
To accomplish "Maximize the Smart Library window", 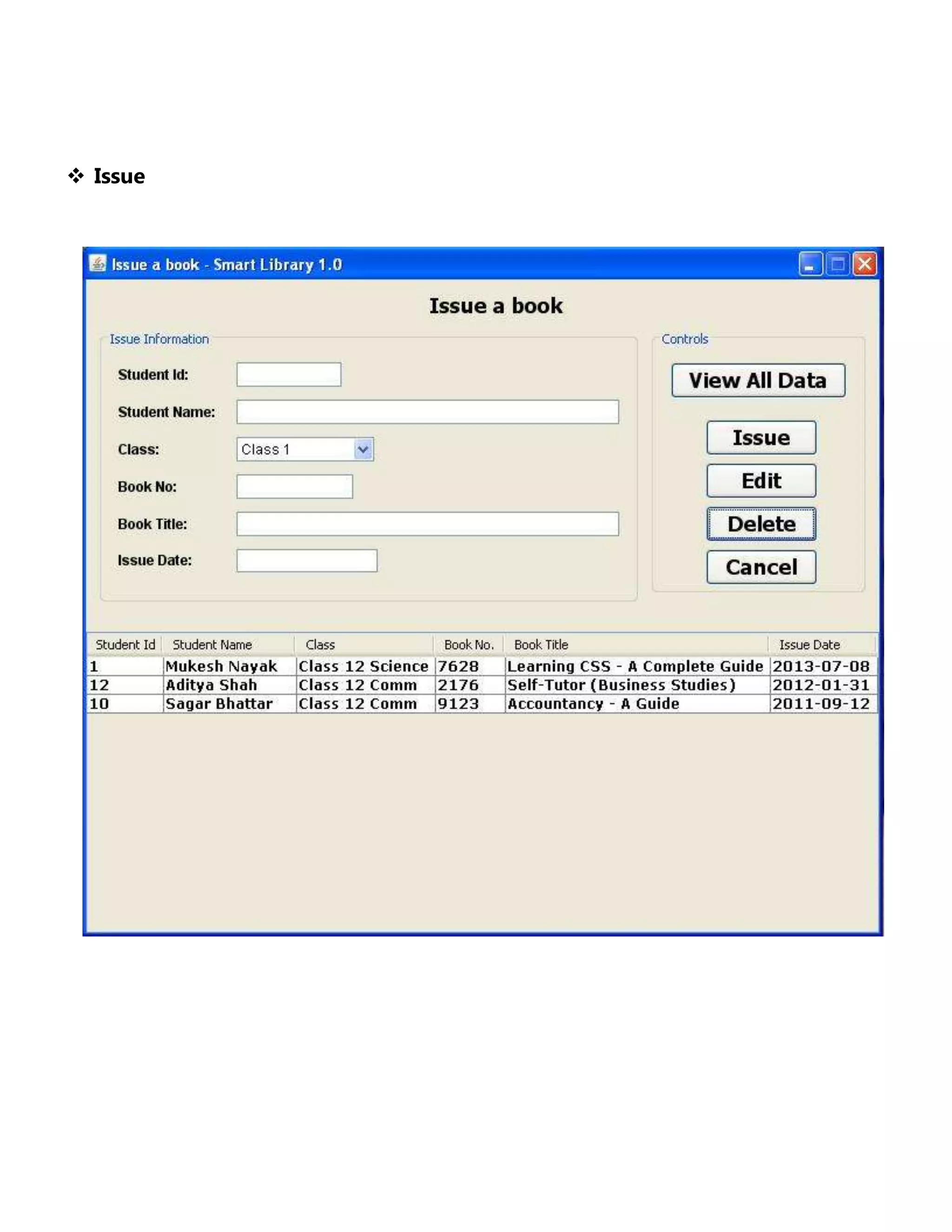I will click(x=838, y=264).
